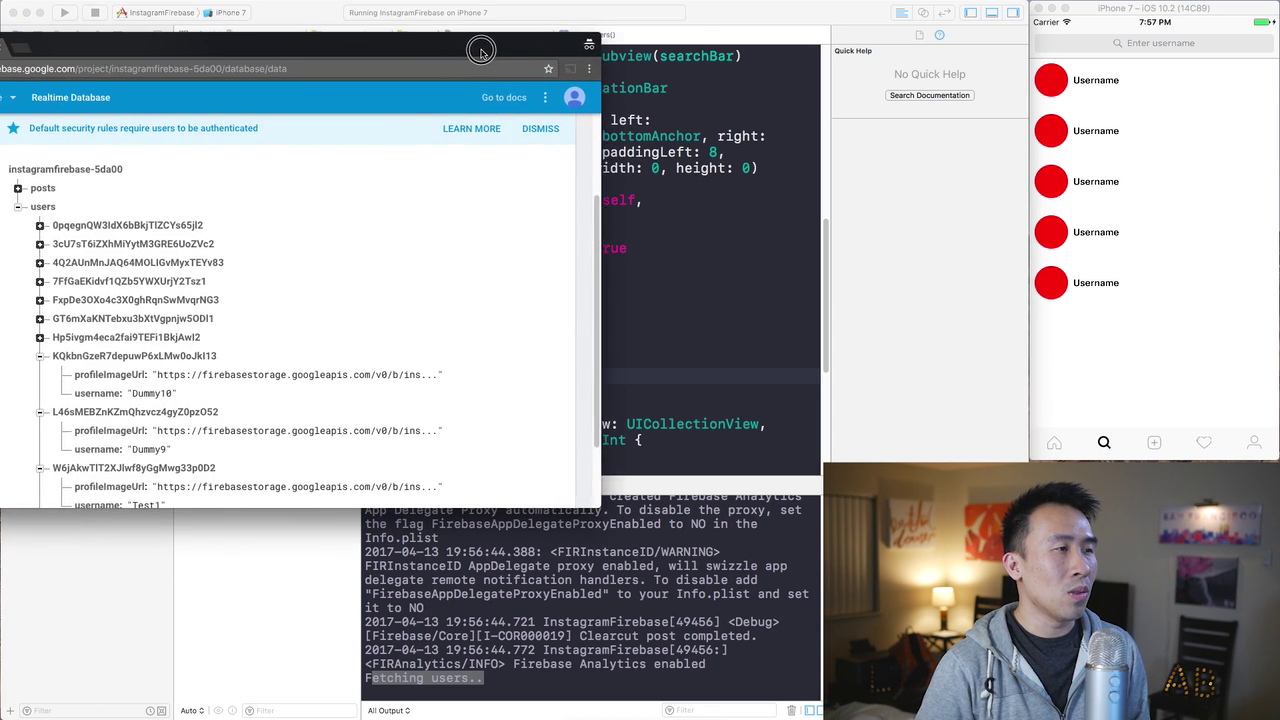The width and height of the screenshot is (1280, 720).
Task: Toggle the Xcode Navigator panel
Action: point(970,13)
